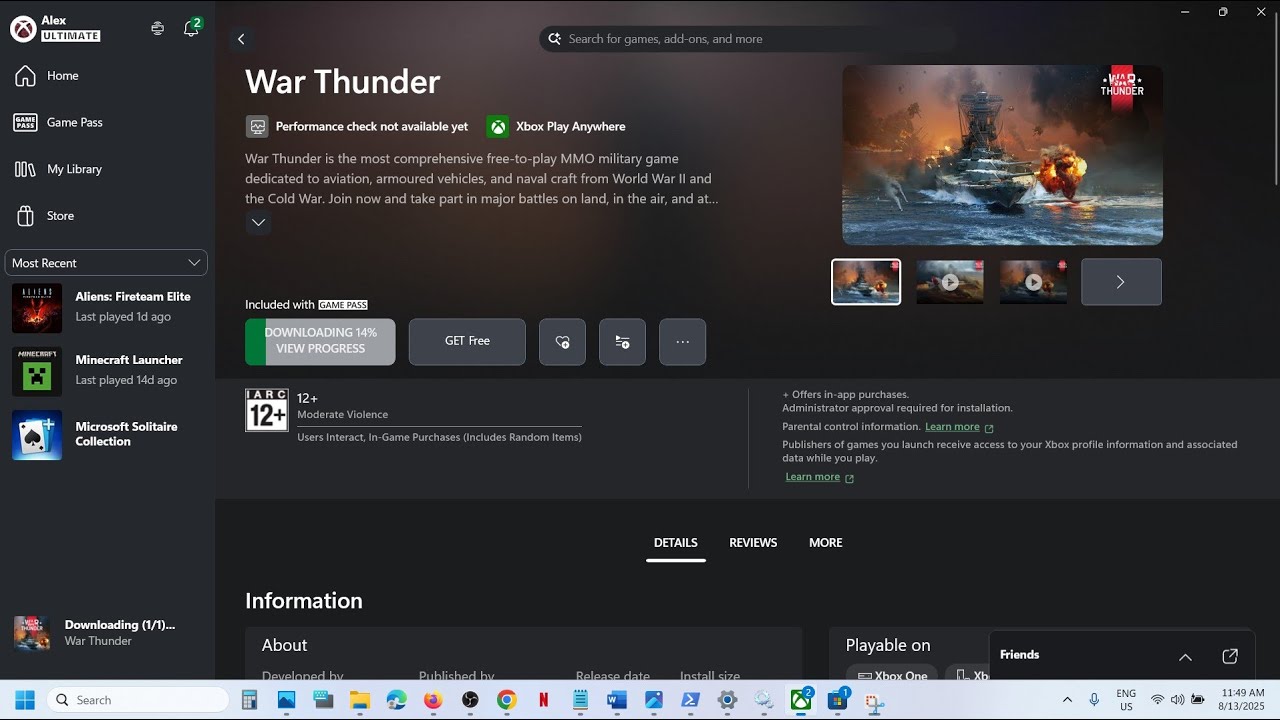Open Calculator from the taskbar
The image size is (1280, 720).
coord(250,700)
